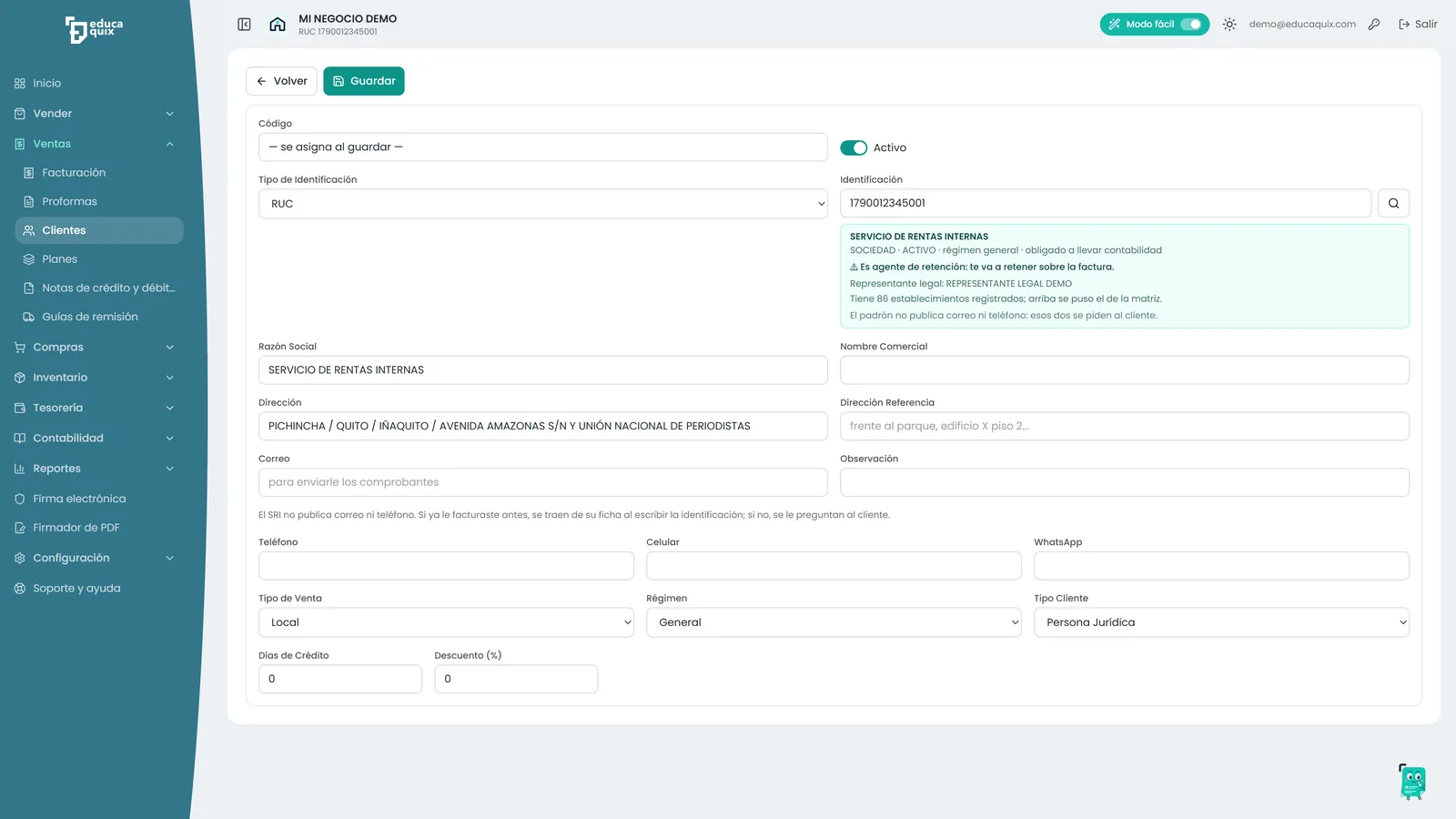Toggle the light/dark theme sun icon

[1229, 25]
